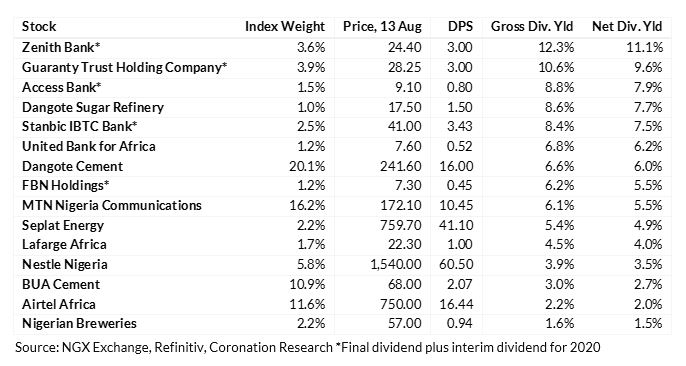This screenshot has height=366, width=686.
Task: Select Guaranty Trust Holding Company cell
Action: tap(125, 67)
